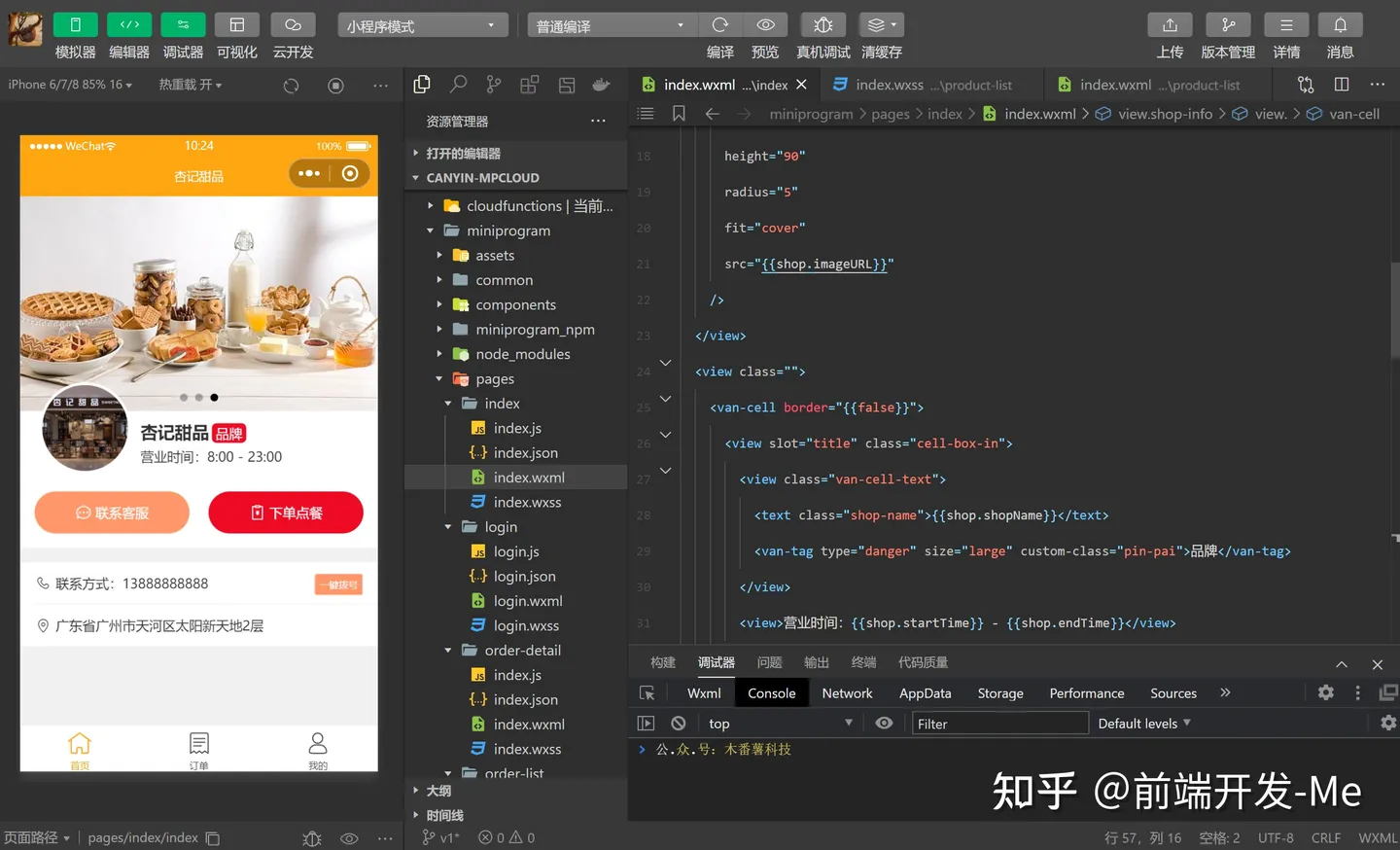The height and width of the screenshot is (850, 1400).
Task: Toggle the 模拟器 simulator panel
Action: (x=75, y=25)
